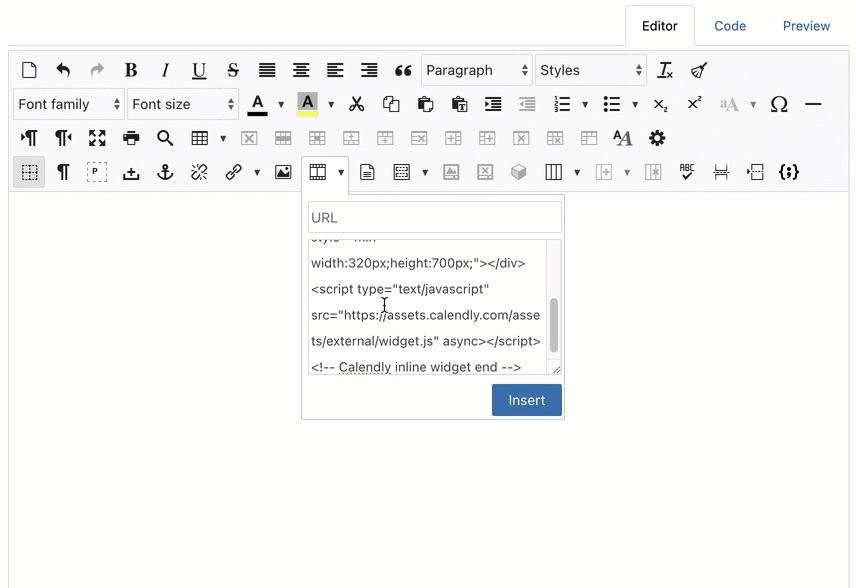This screenshot has height=588, width=856.
Task: Enable fullscreen mode icon
Action: (x=96, y=138)
